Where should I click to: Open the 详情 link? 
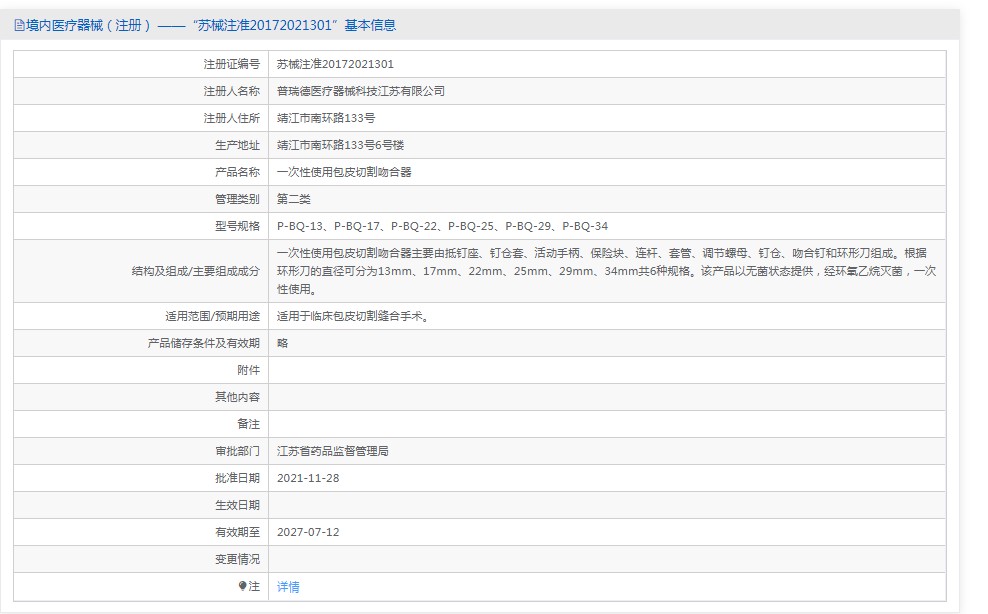pos(288,587)
